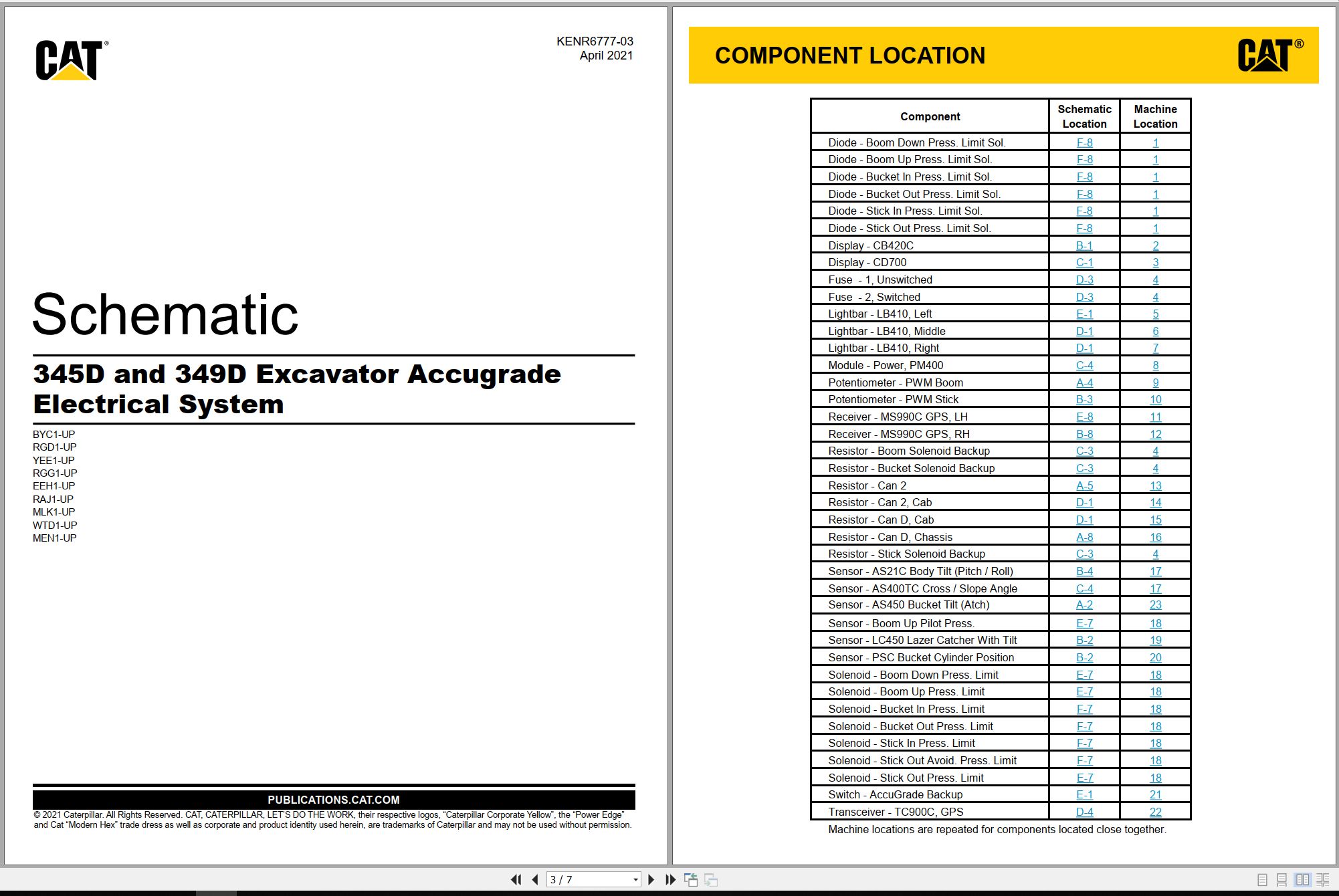The height and width of the screenshot is (896, 1339).
Task: Click the next view navigation icon
Action: click(711, 879)
